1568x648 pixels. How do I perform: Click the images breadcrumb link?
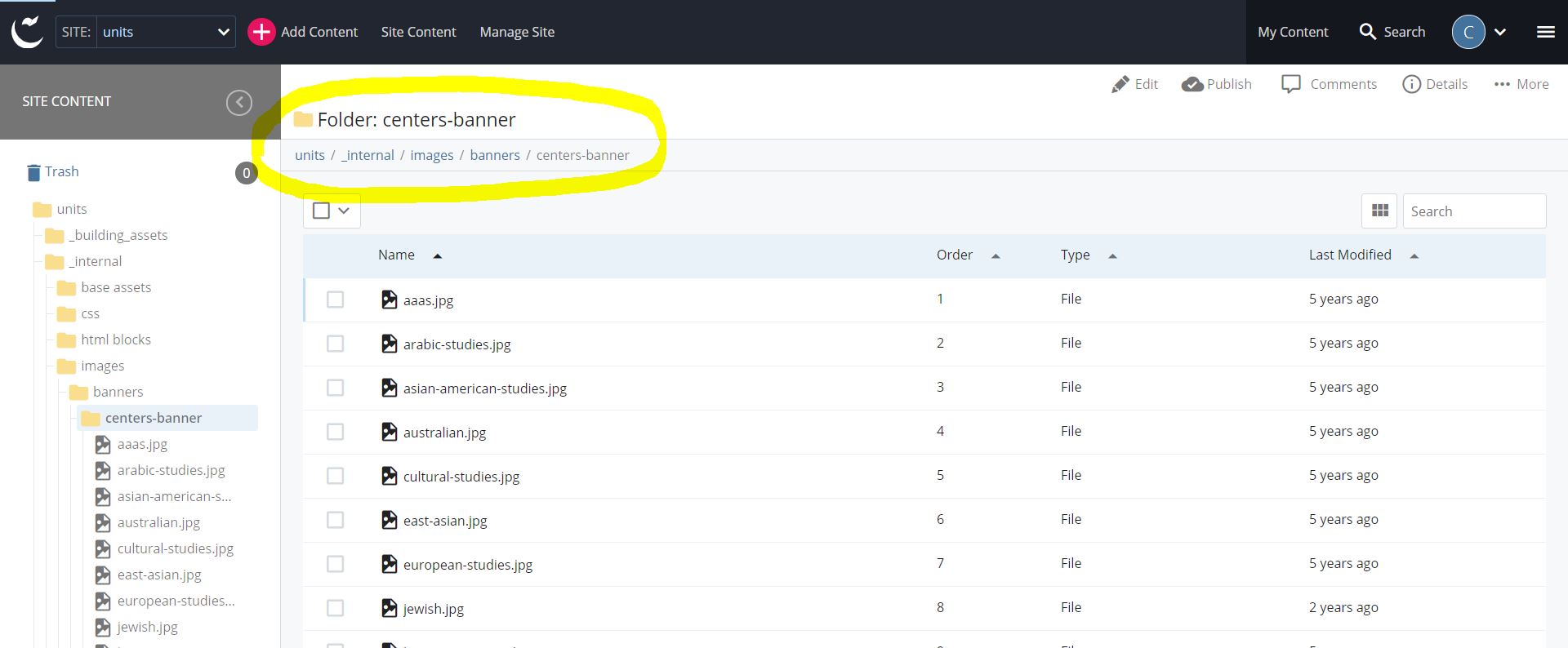pos(432,155)
